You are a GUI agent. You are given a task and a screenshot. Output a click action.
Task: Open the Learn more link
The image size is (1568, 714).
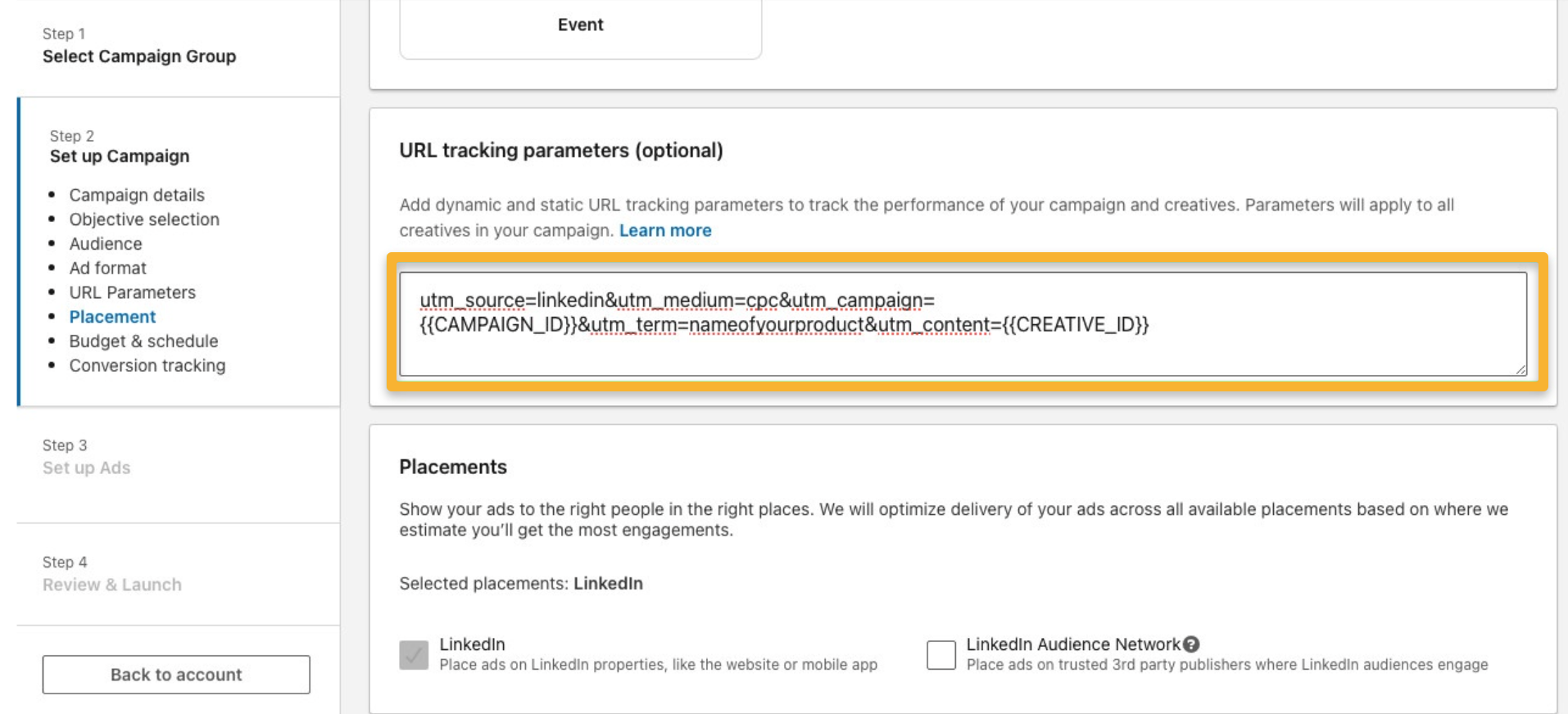[664, 231]
